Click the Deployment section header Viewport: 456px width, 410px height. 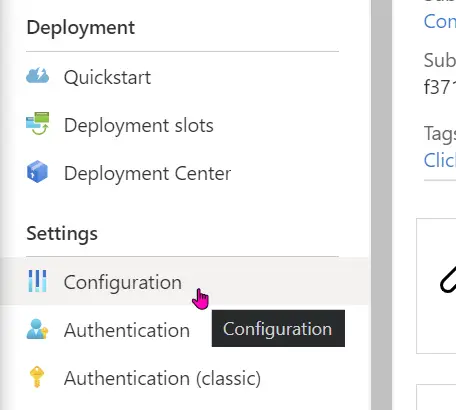click(x=81, y=28)
